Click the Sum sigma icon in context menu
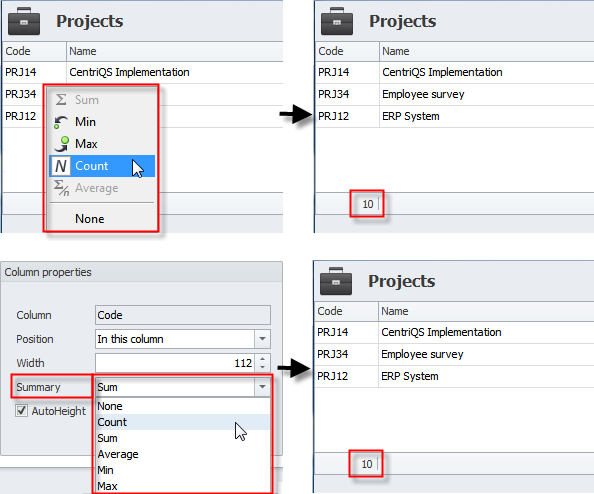 click(61, 100)
